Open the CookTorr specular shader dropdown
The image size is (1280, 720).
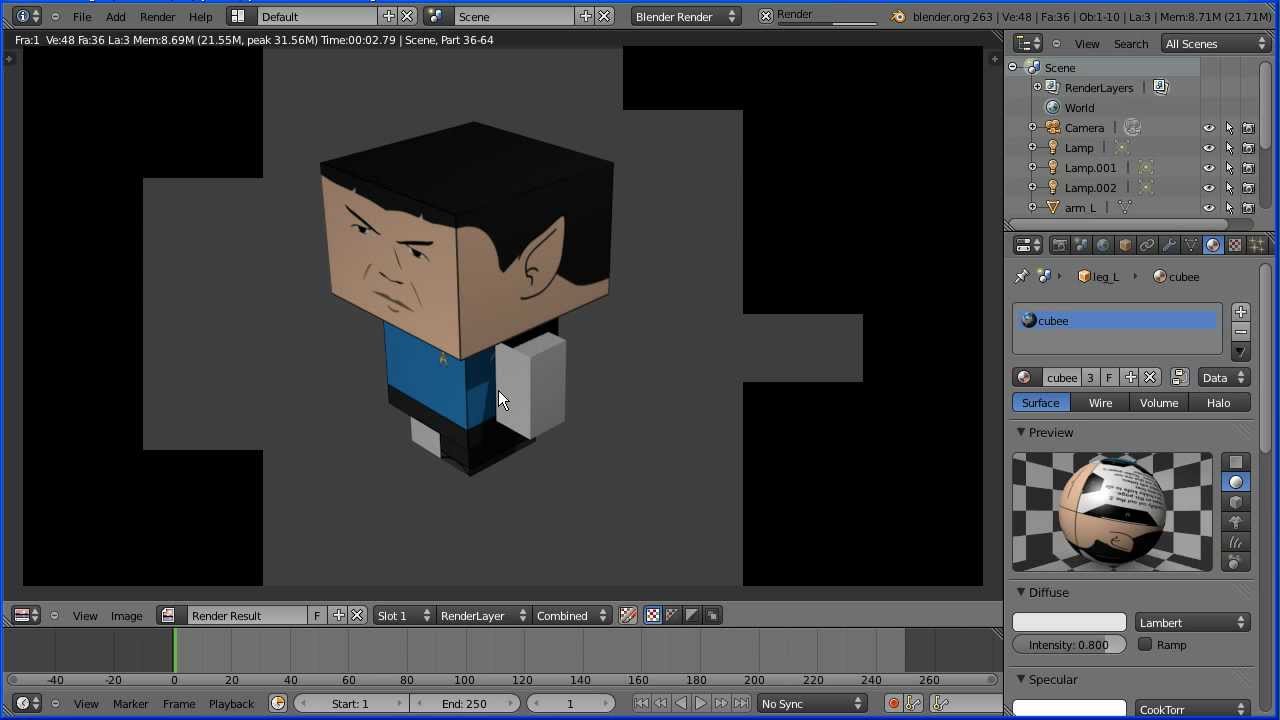pos(1192,709)
